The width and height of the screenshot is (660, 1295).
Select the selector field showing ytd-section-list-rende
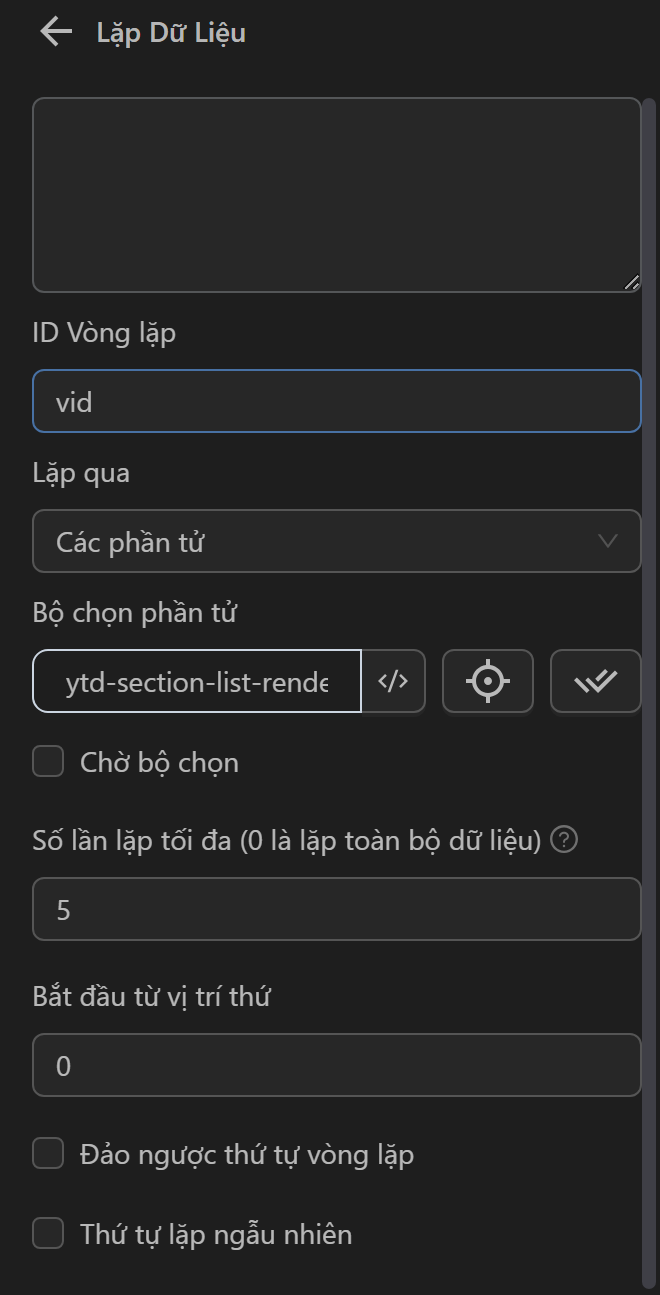click(x=196, y=681)
